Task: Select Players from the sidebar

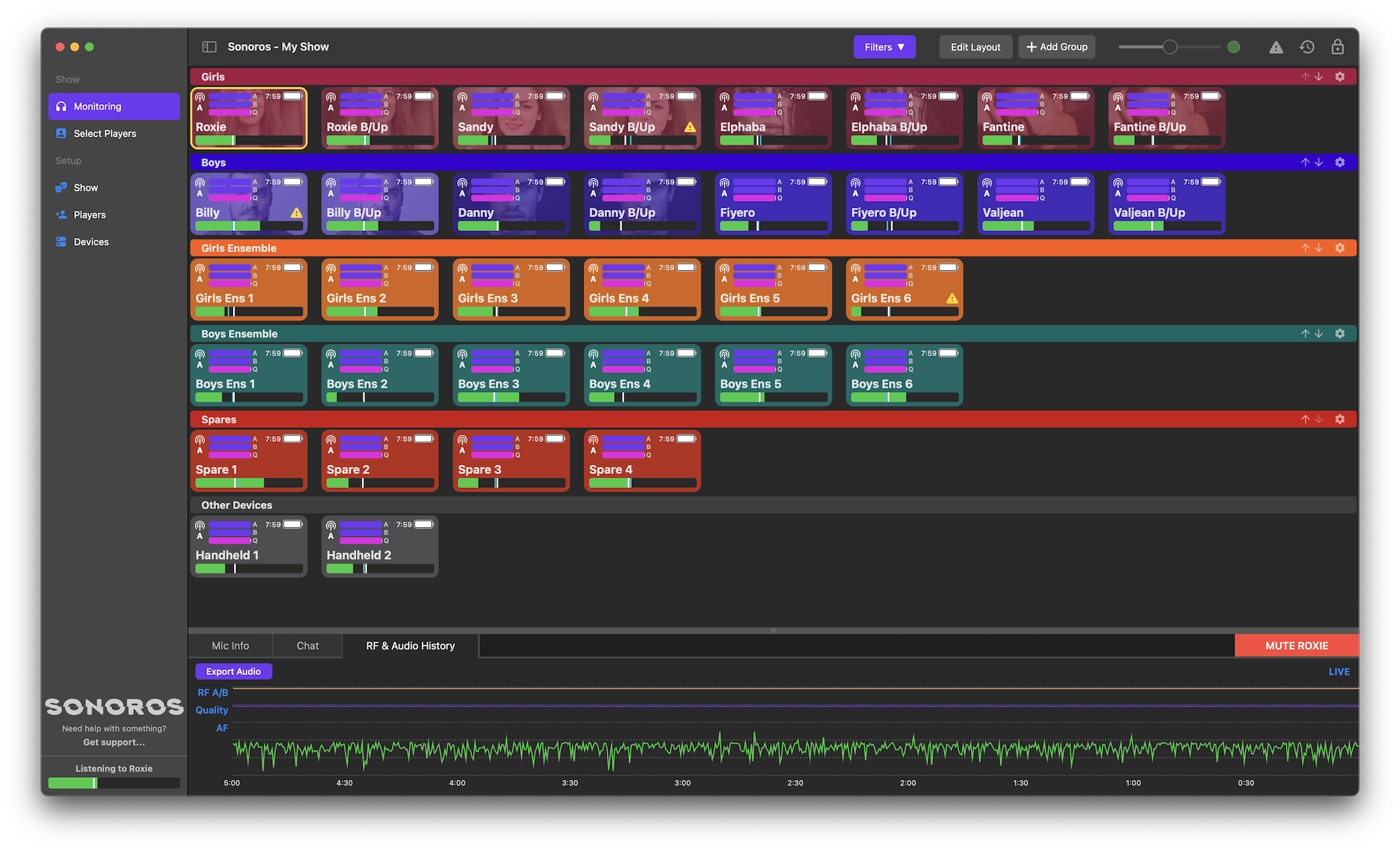Action: click(x=106, y=134)
